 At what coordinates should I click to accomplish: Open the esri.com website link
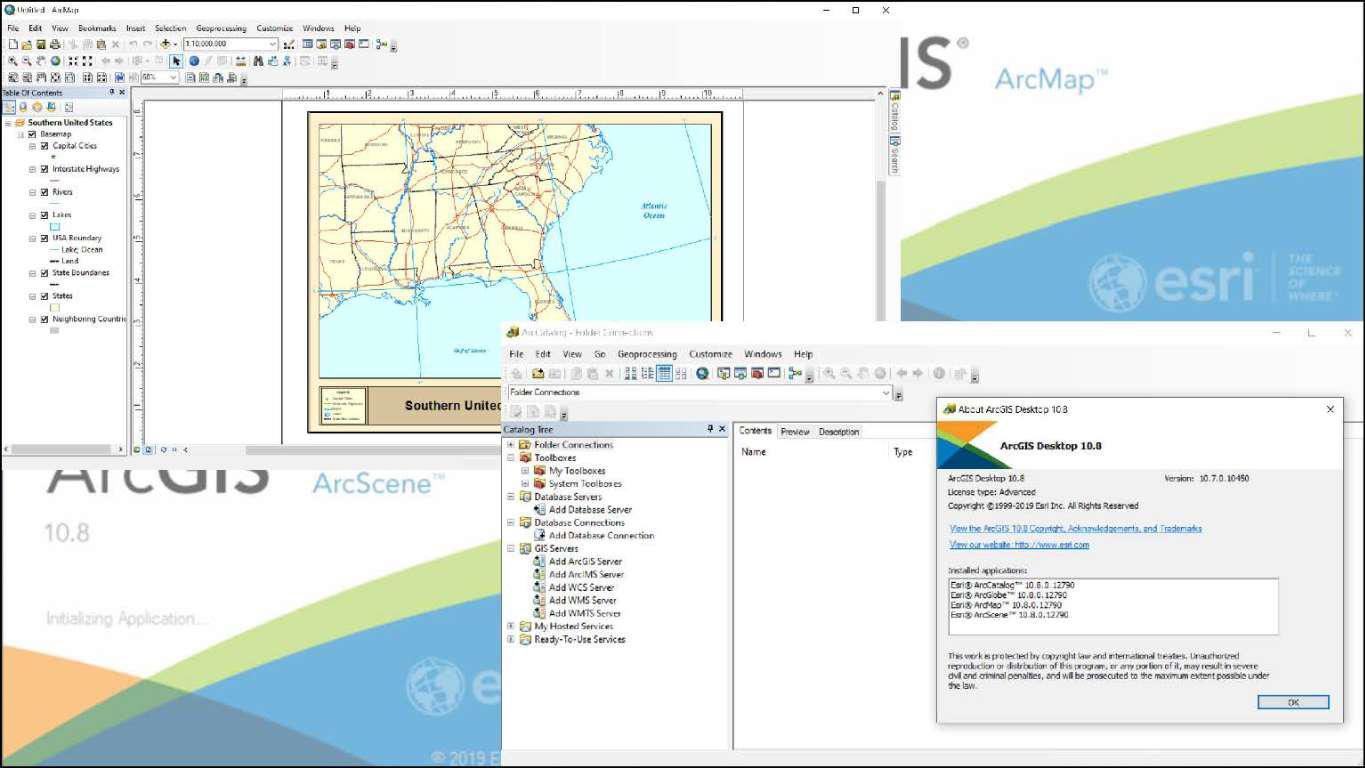pyautogui.click(x=1019, y=545)
